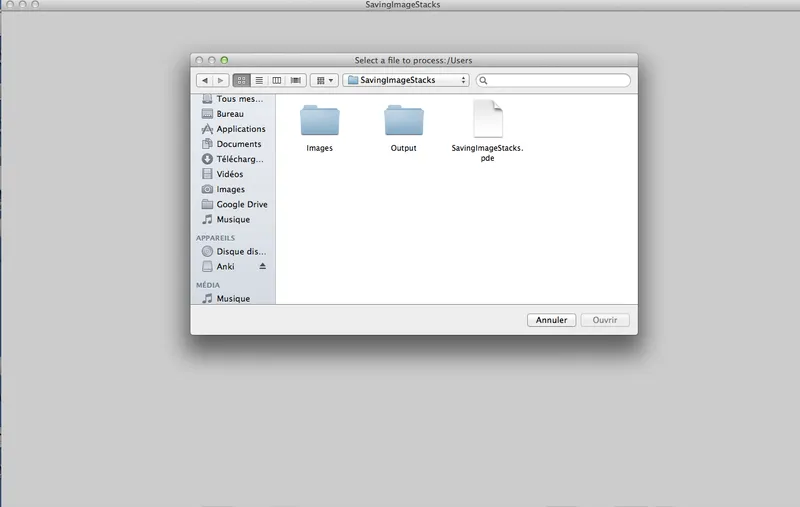Switch to Cover Flow view
Screen dimensions: 800x507
(x=296, y=80)
